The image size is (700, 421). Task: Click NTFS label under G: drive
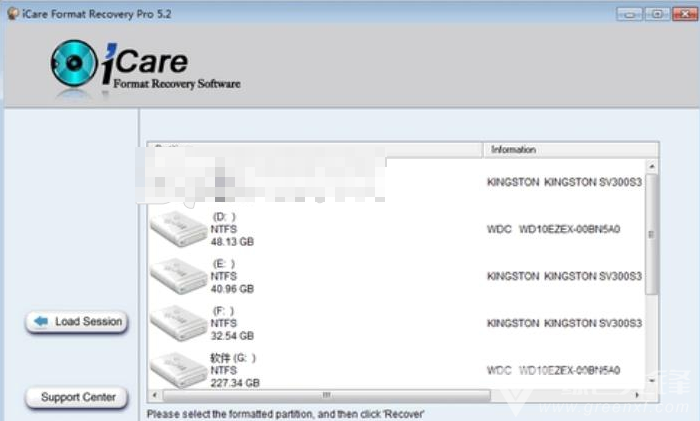224,370
